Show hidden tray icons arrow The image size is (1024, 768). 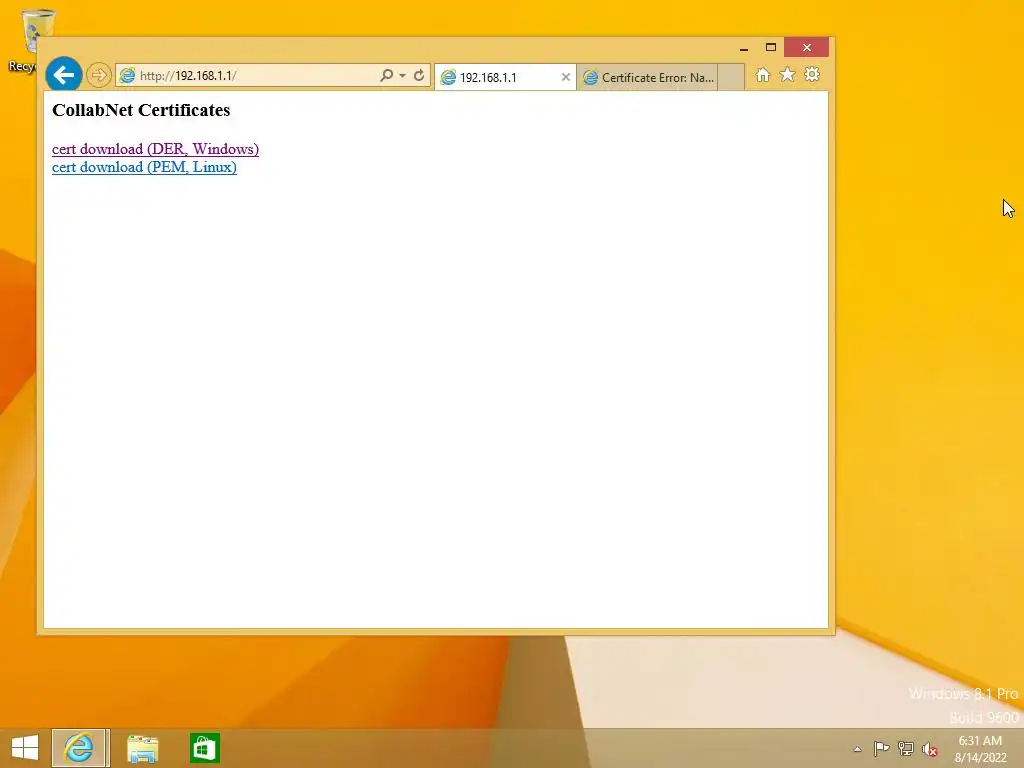[857, 749]
